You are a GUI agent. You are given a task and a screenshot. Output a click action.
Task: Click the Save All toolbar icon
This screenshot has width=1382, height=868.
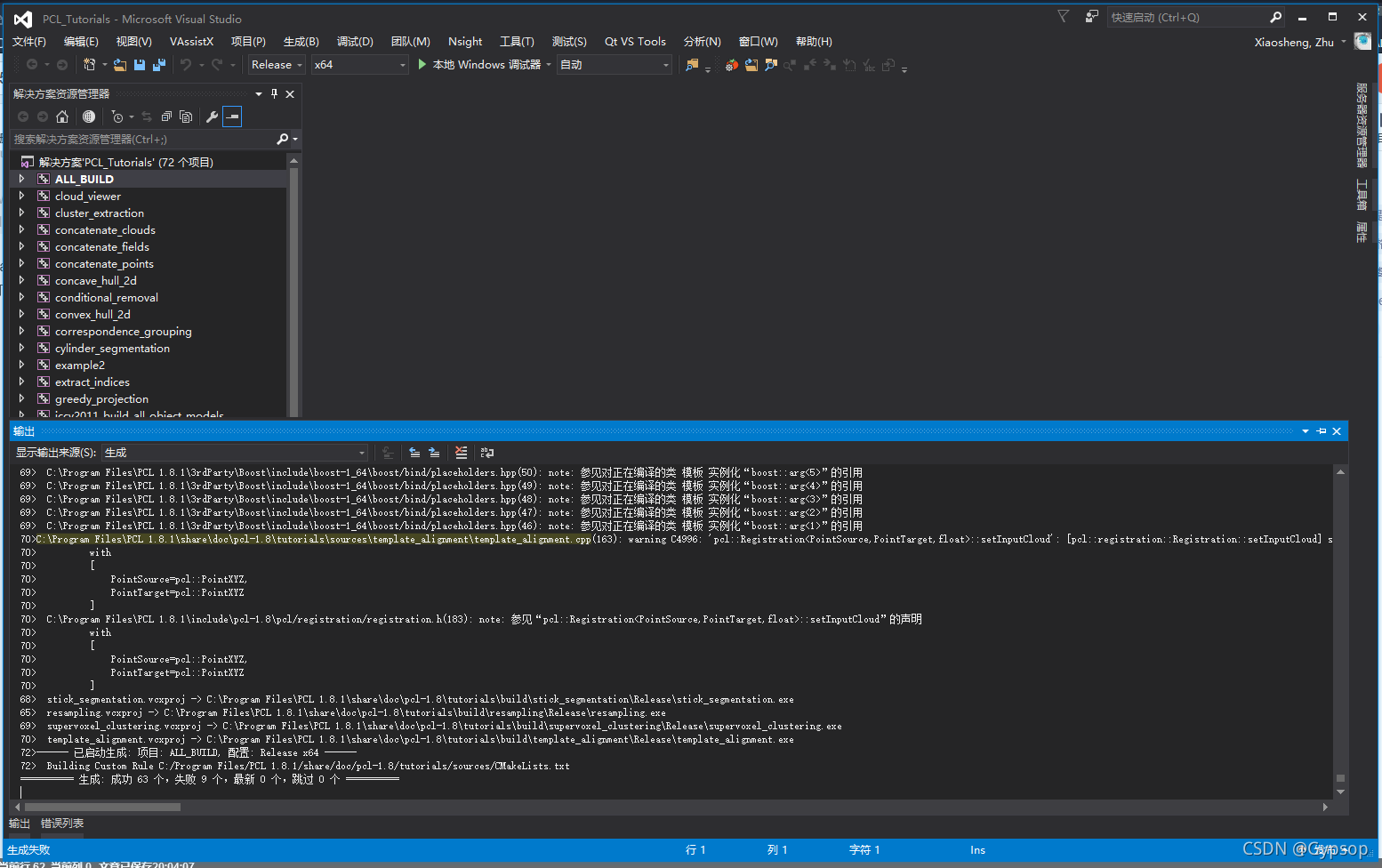pyautogui.click(x=159, y=65)
